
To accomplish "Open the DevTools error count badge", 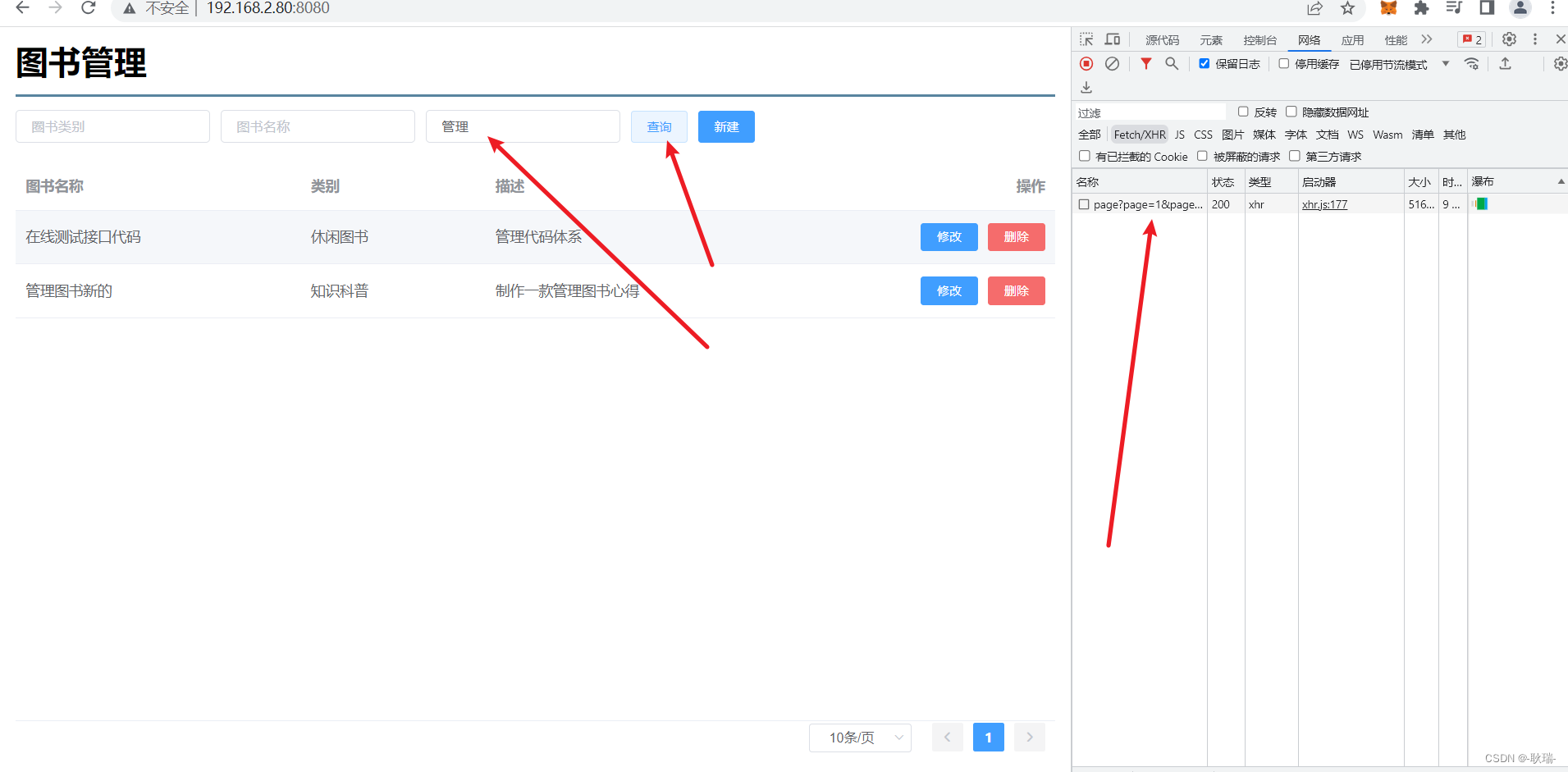I will 1472,39.
